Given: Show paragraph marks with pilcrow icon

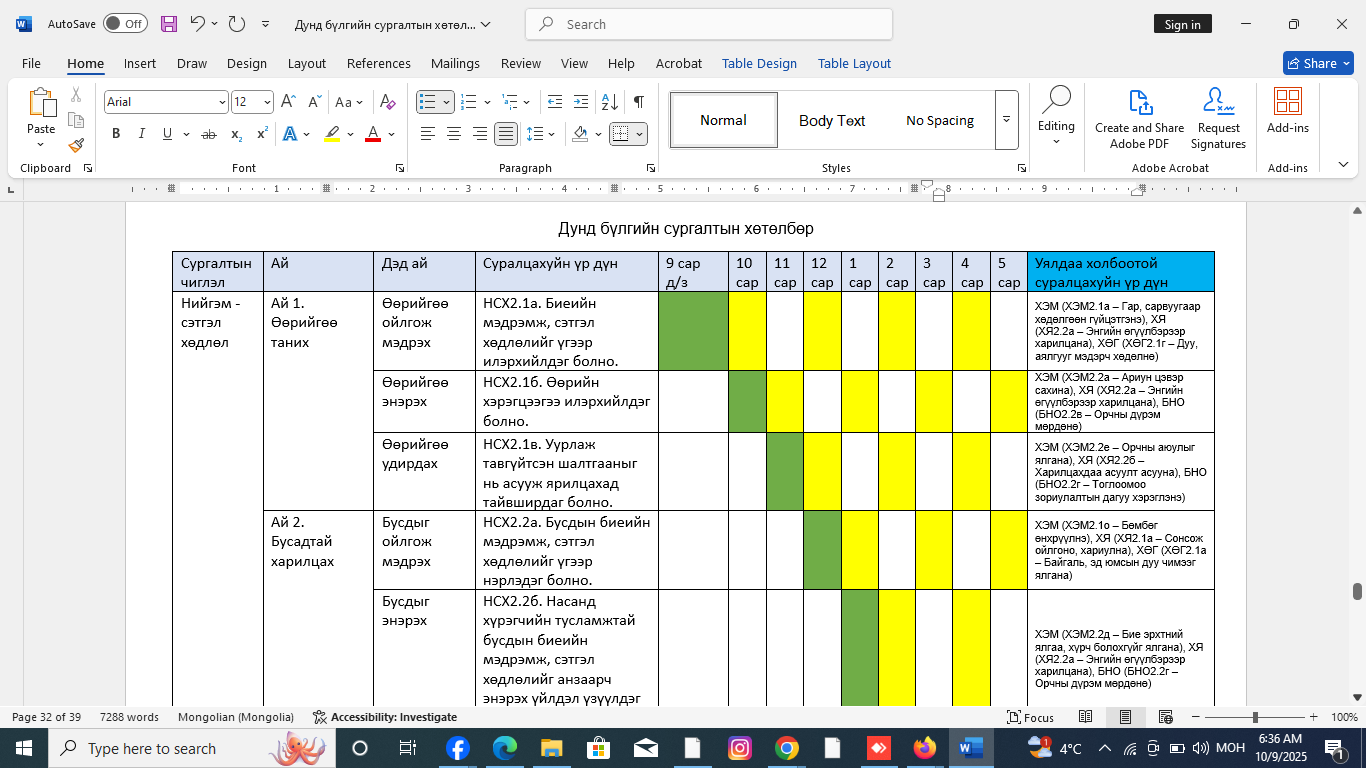Looking at the screenshot, I should coord(638,102).
